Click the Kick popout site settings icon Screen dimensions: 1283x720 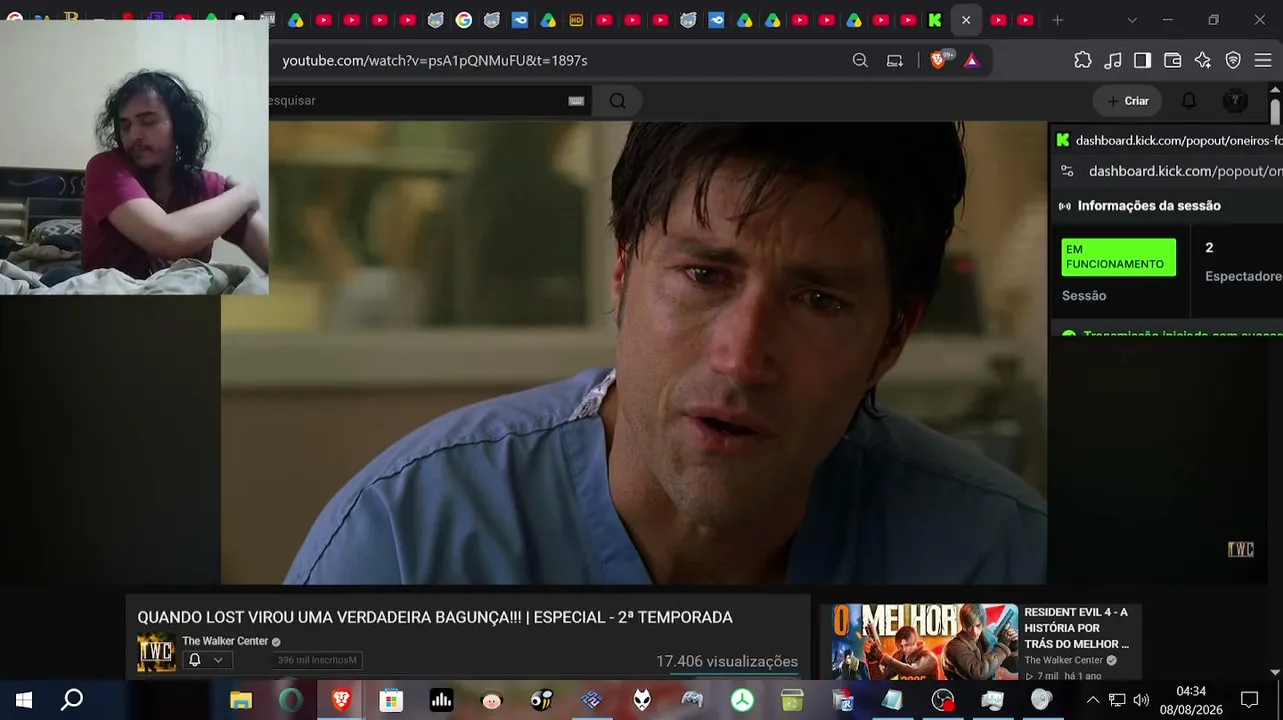click(1067, 171)
